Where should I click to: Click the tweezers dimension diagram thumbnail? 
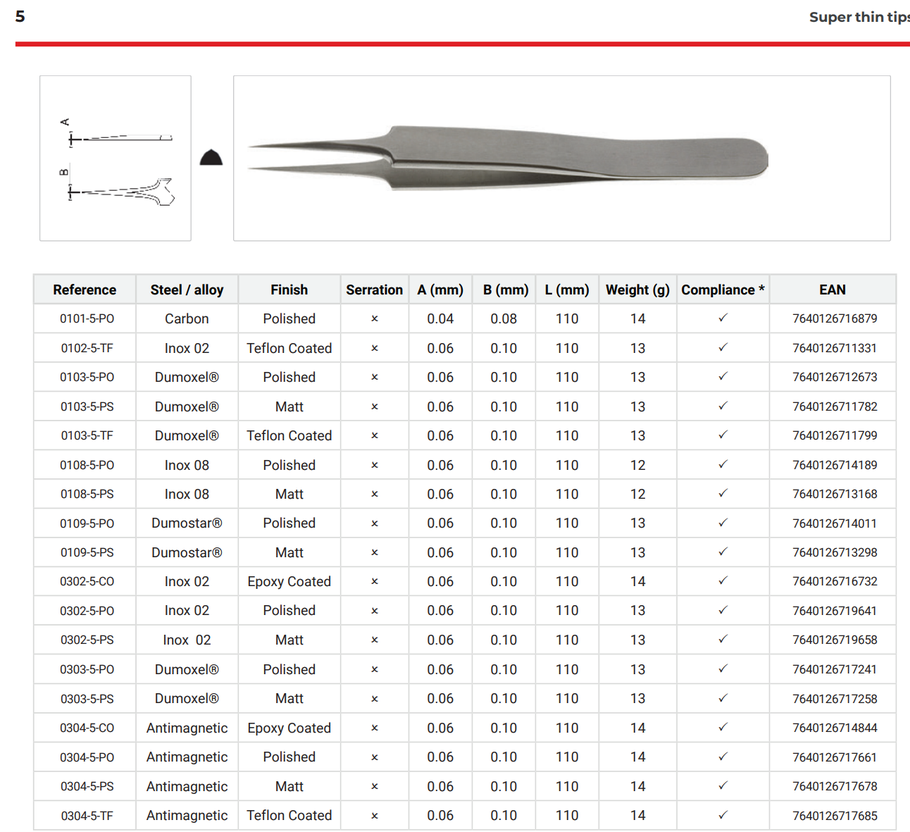(115, 158)
